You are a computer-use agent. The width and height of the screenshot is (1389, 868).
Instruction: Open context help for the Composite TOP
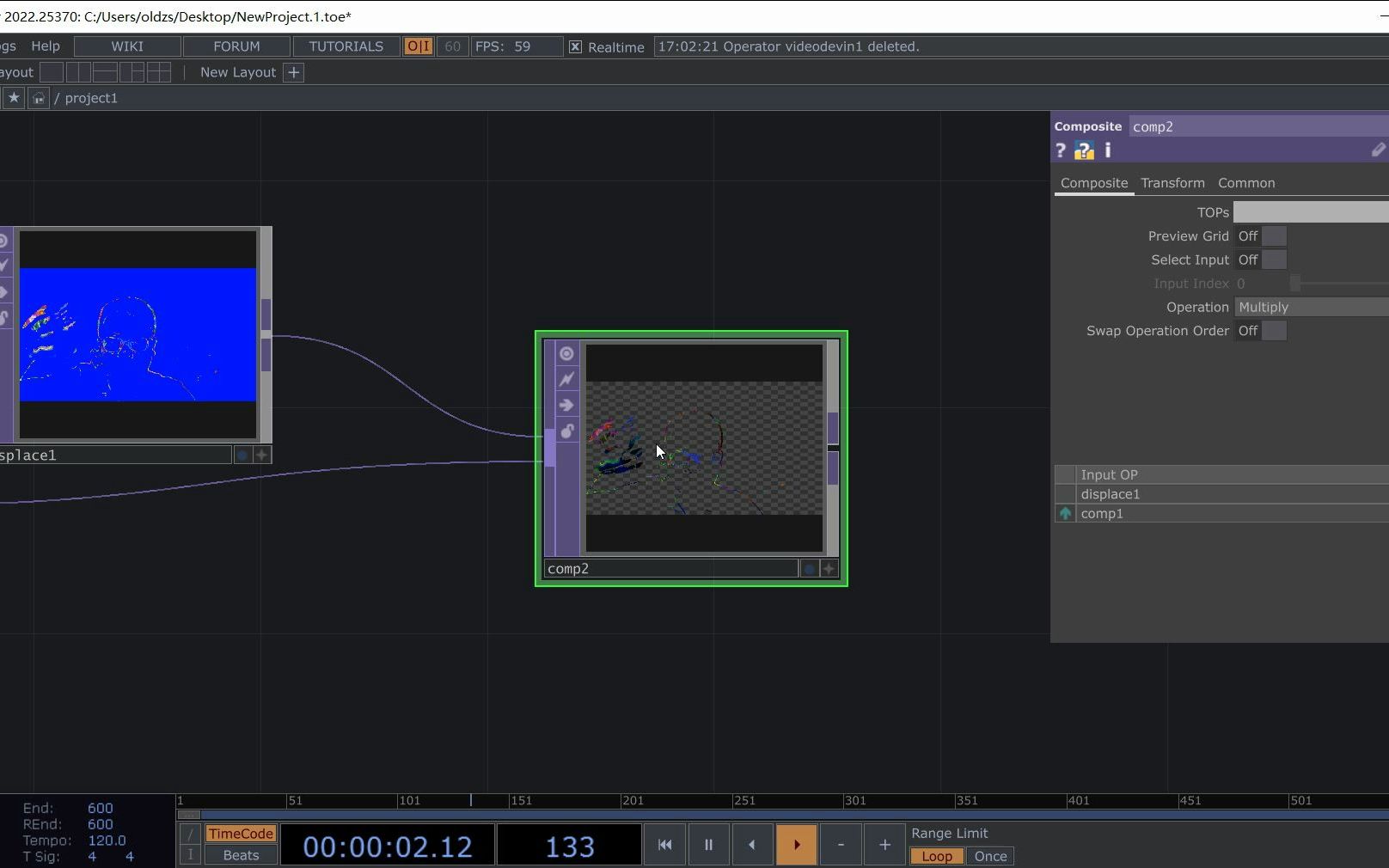[x=1061, y=150]
